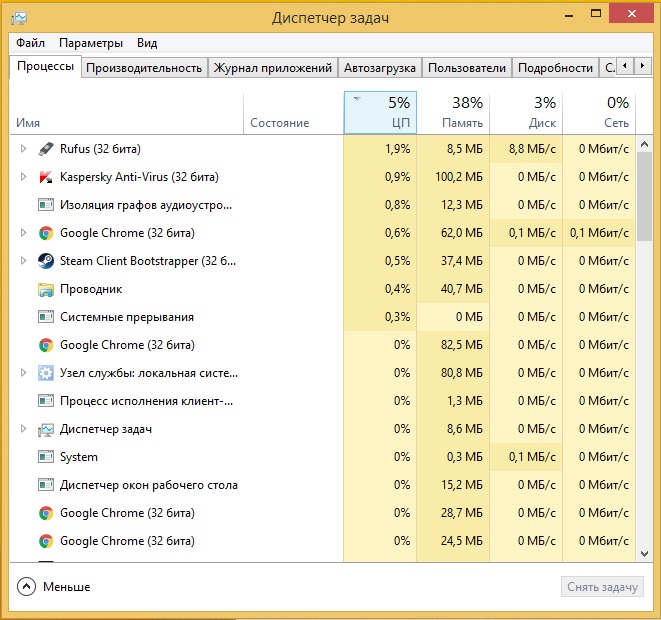Sort by the Память column header
This screenshot has width=661, height=620.
(453, 113)
